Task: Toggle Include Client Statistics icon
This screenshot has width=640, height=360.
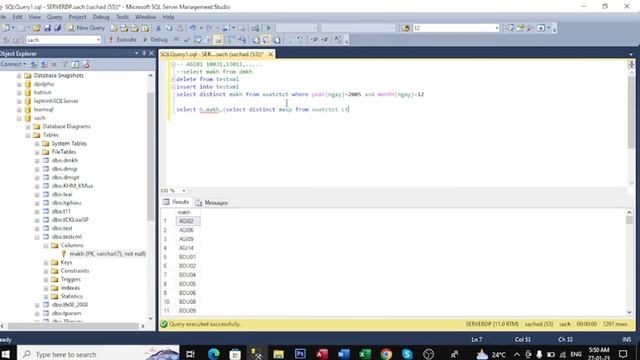Action: pos(242,40)
